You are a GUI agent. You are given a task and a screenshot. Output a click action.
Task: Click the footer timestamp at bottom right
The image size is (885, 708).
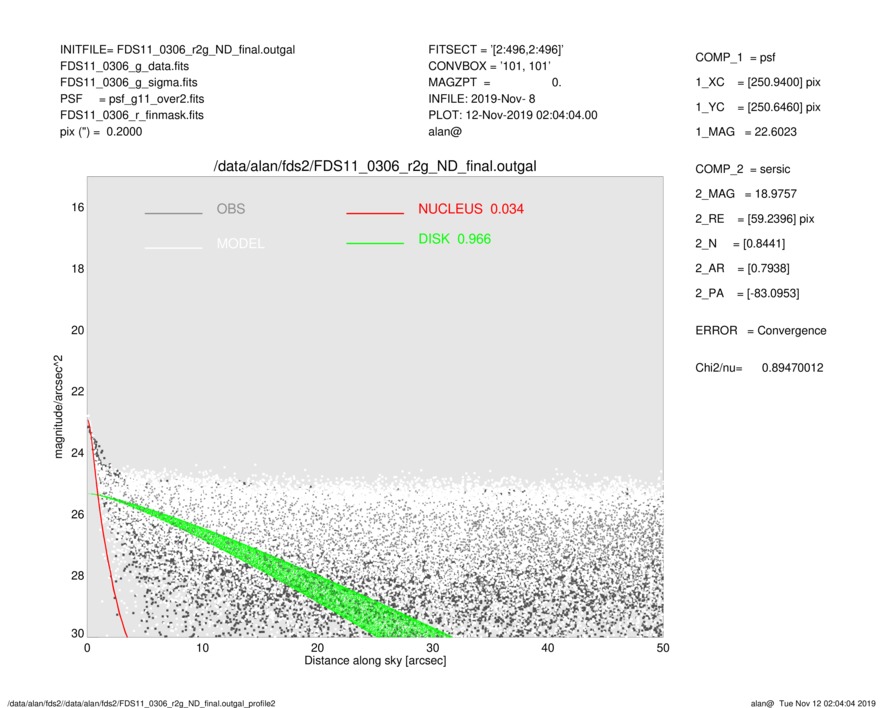click(x=819, y=703)
